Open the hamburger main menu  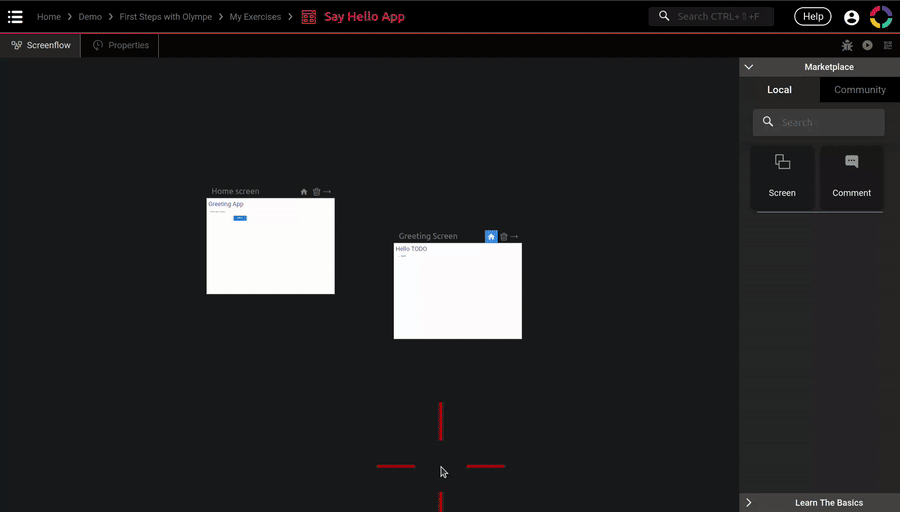coord(15,17)
